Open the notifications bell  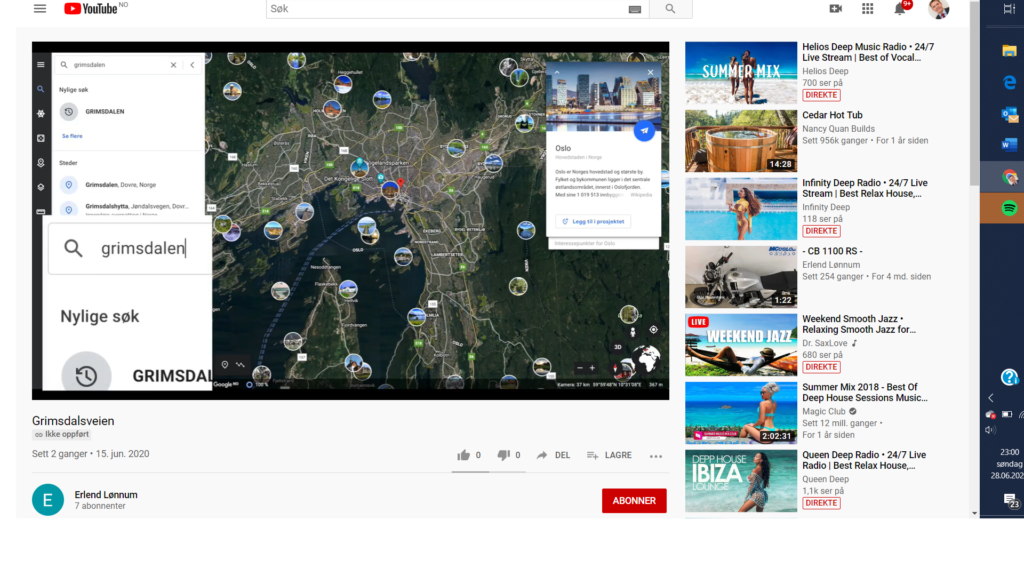coord(900,8)
